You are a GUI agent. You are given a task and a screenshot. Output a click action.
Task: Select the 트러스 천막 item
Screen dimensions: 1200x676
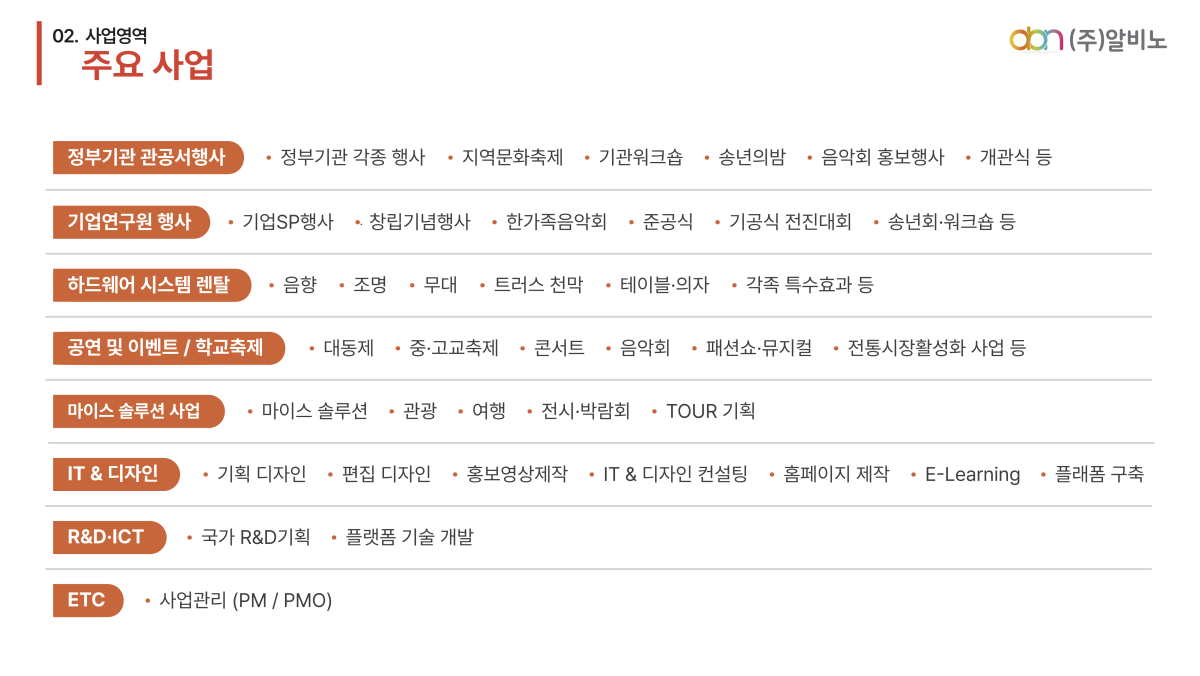538,285
